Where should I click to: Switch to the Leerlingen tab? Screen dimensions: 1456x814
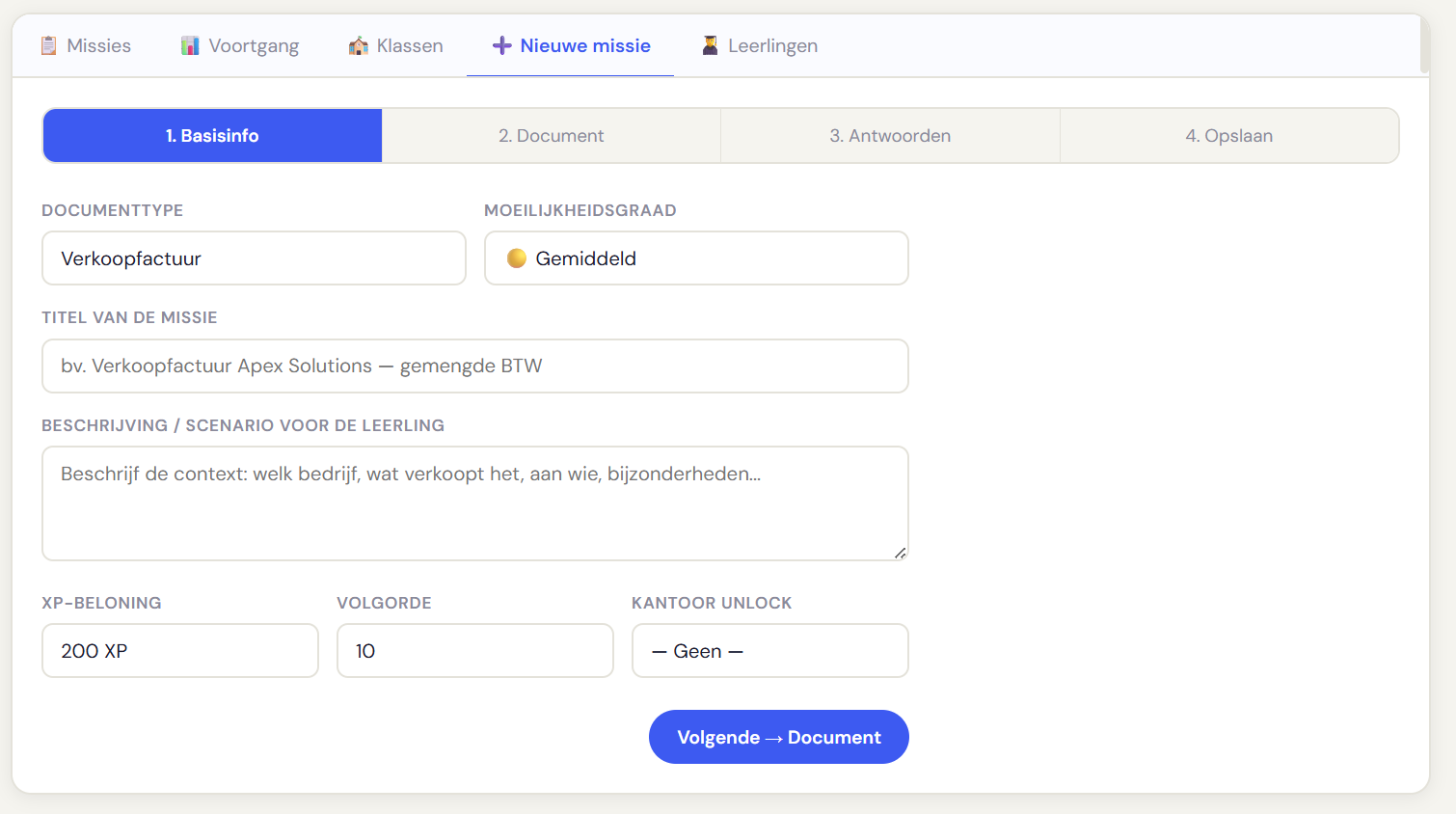(759, 44)
